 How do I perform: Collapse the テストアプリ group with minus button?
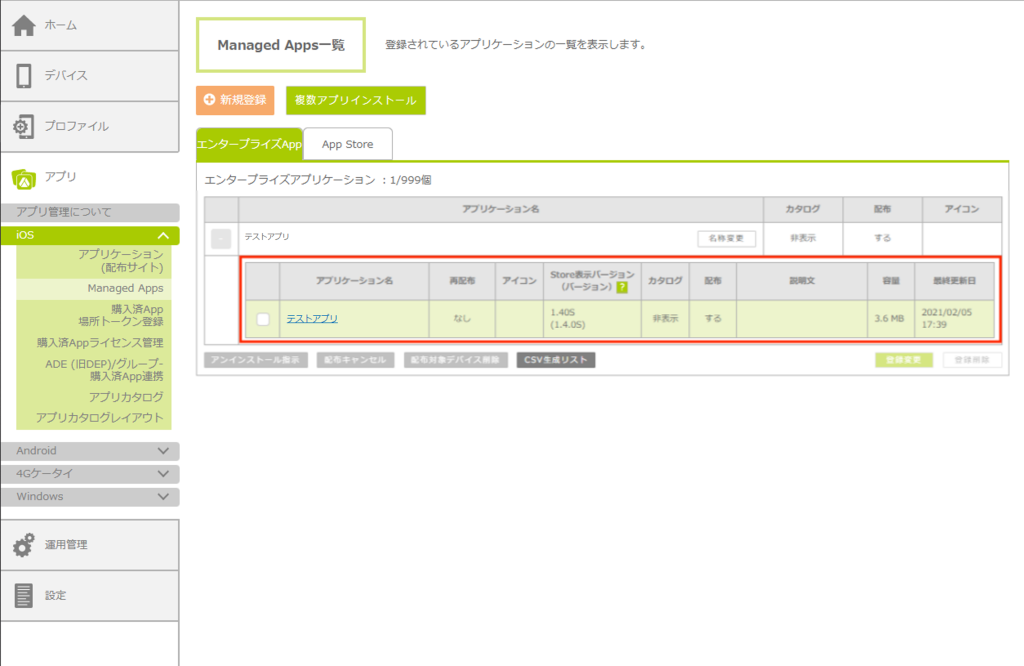[x=221, y=239]
